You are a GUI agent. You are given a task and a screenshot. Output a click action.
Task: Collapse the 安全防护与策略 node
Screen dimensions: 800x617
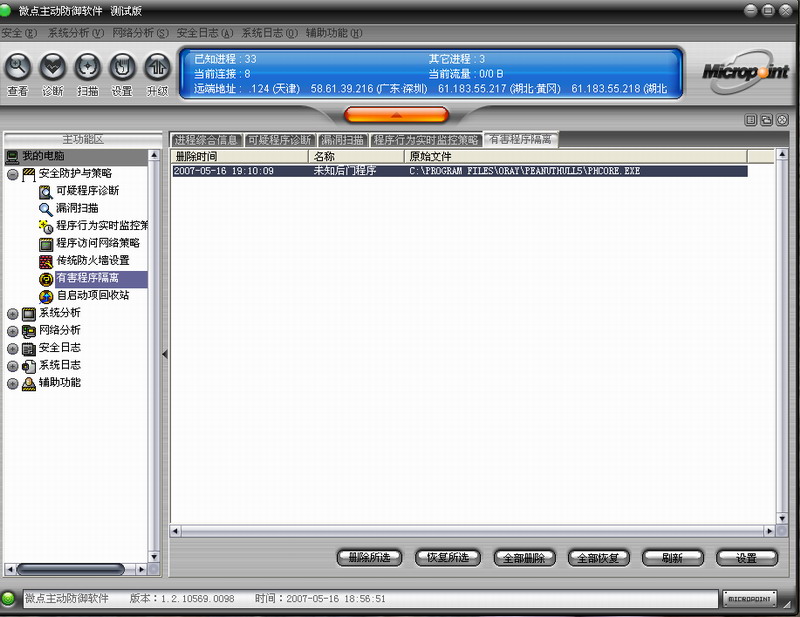[x=13, y=175]
